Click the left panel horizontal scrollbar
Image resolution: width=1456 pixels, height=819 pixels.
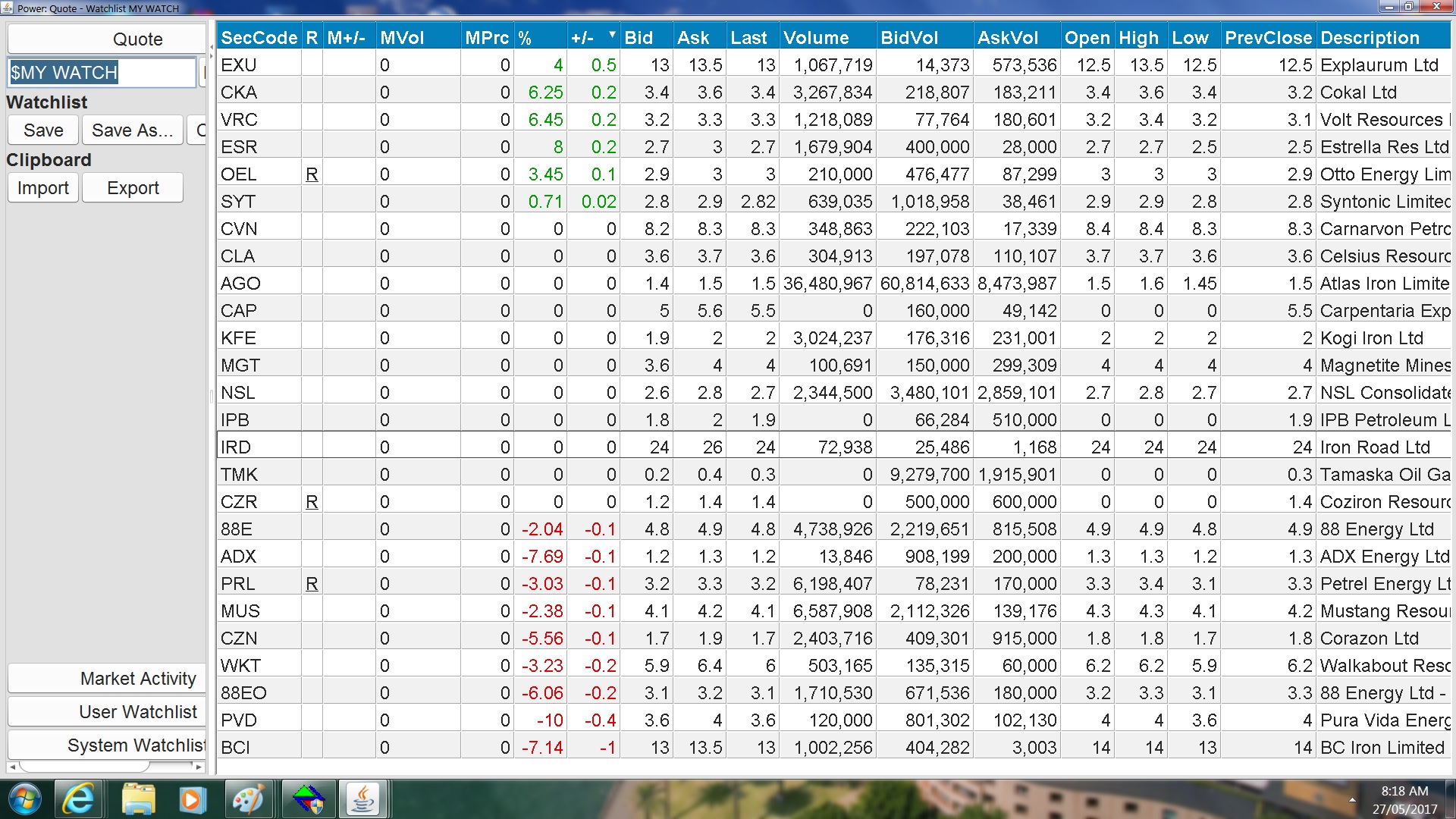83,767
